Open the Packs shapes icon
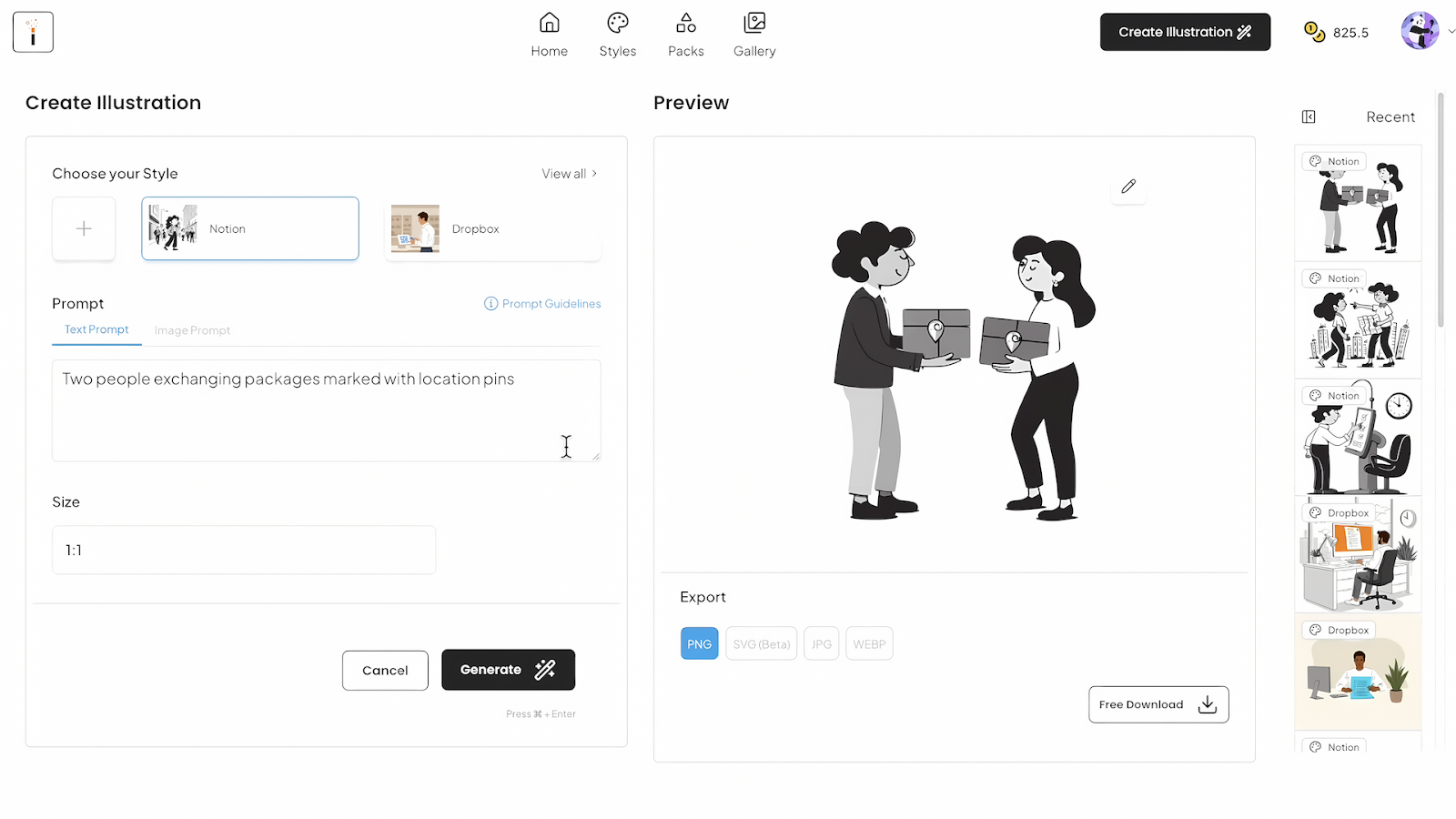 [686, 23]
